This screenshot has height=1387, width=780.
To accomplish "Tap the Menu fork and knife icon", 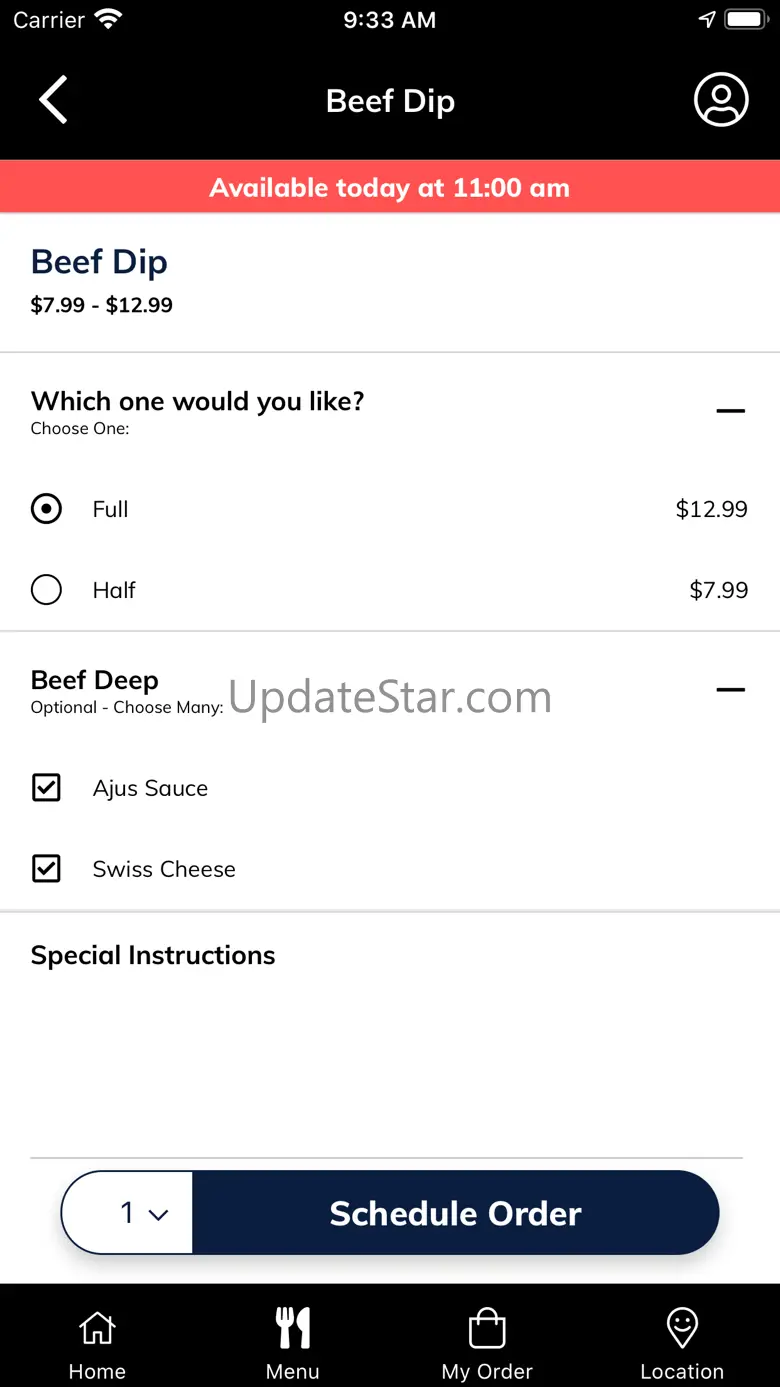I will pos(293,1329).
